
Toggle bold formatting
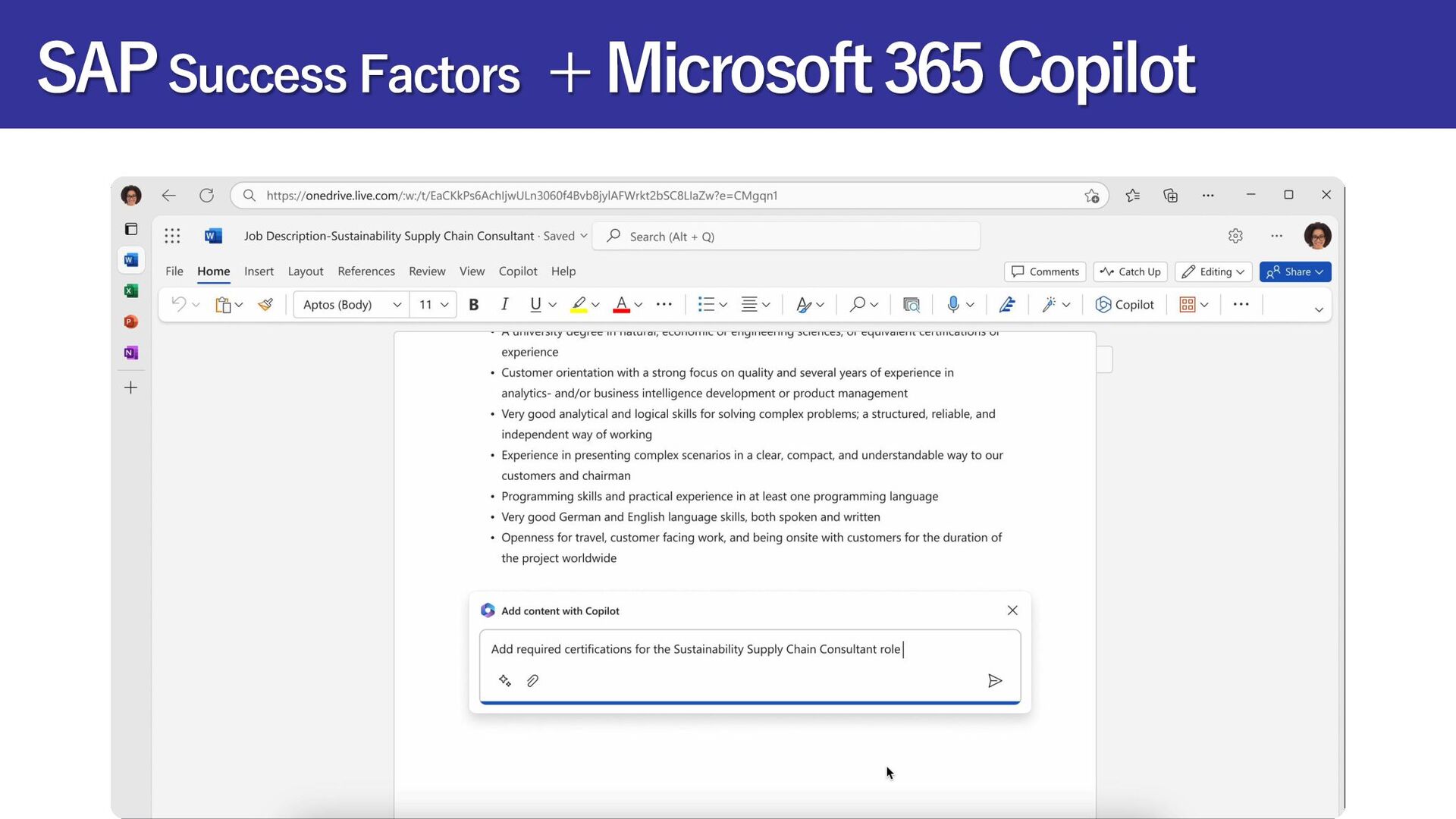click(x=474, y=305)
